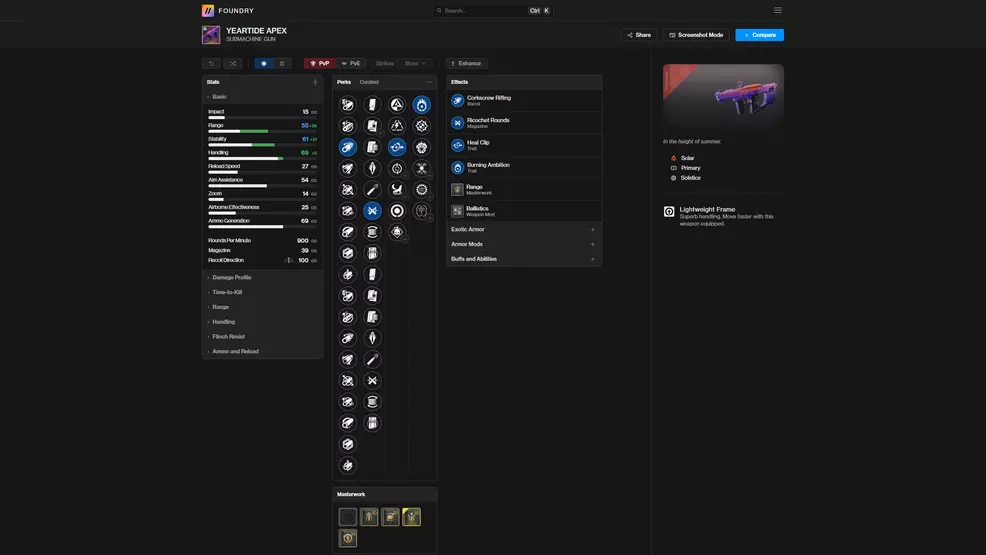
Task: Switch to the Perks tab
Action: click(344, 82)
